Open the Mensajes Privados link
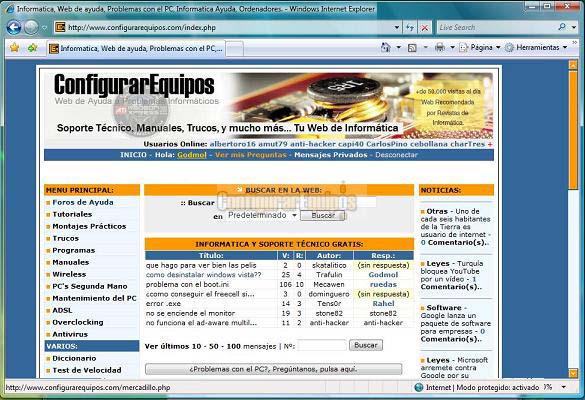The width and height of the screenshot is (585, 400). tap(331, 155)
